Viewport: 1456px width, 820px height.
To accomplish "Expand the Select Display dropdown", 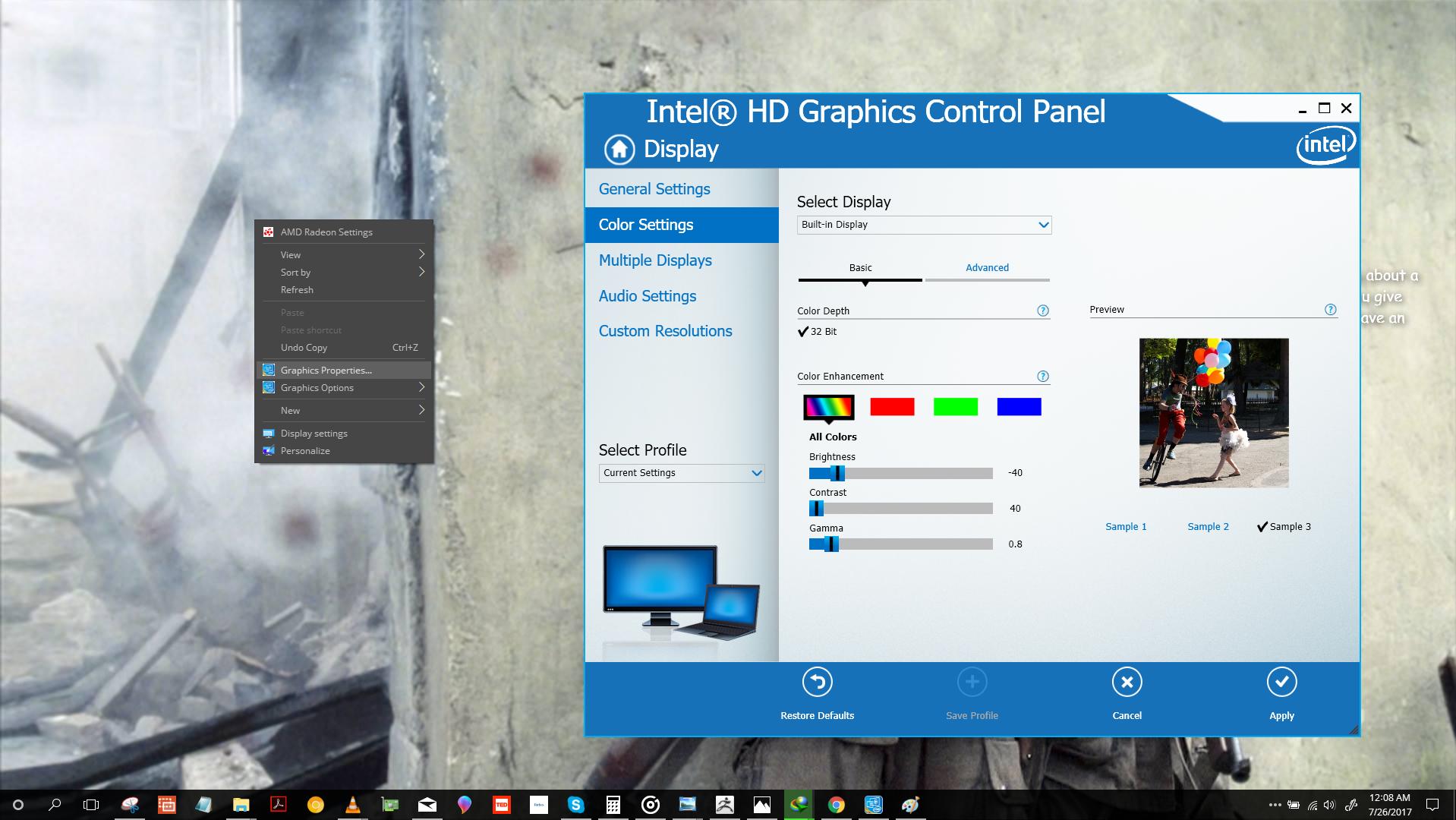I will coord(924,225).
